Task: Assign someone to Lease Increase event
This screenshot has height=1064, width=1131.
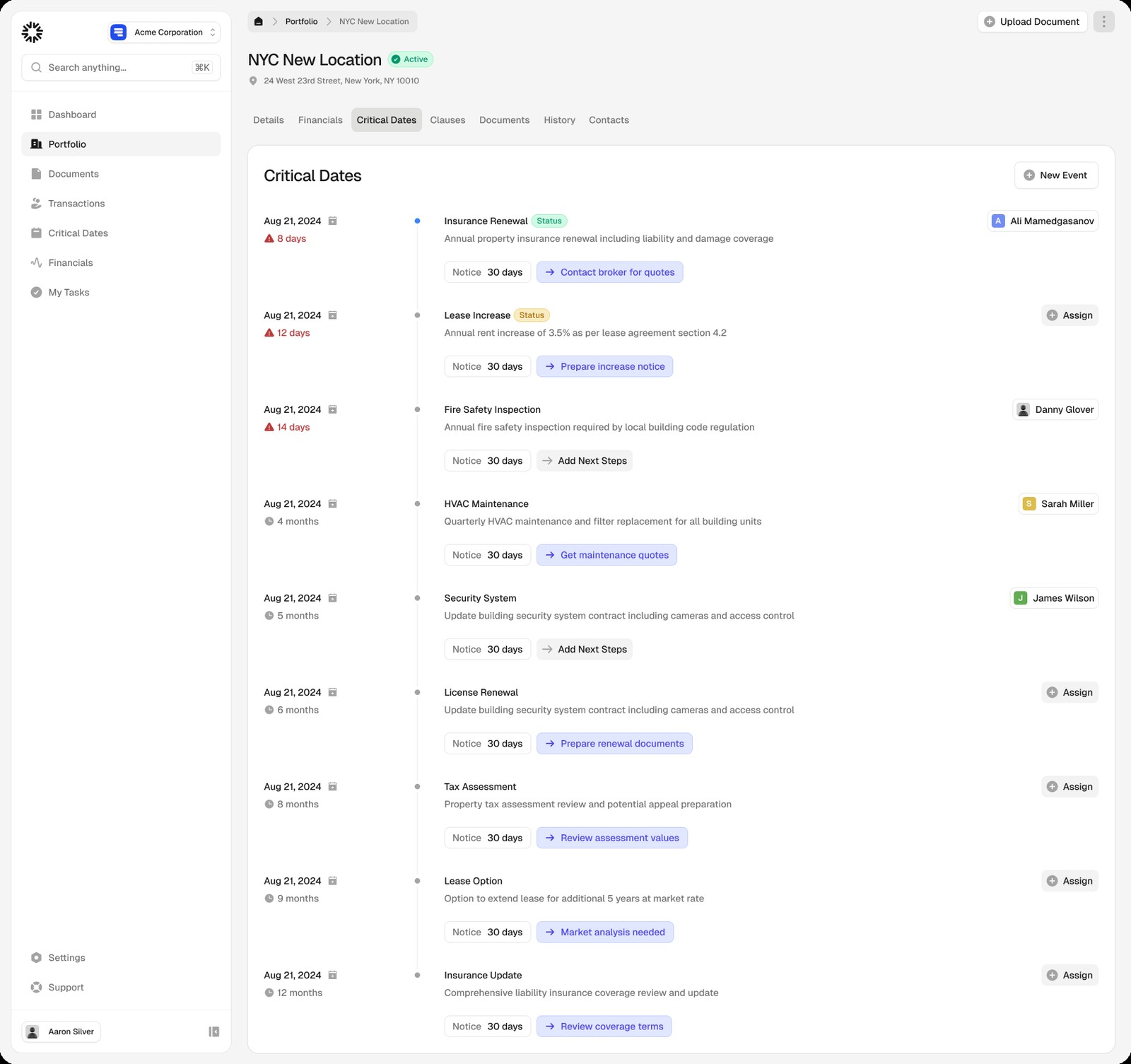Action: (x=1070, y=315)
